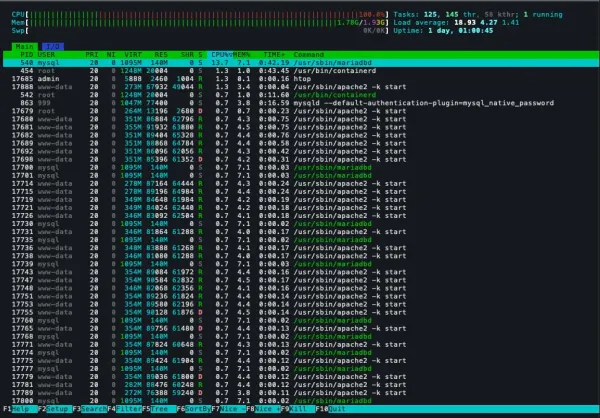Sort by the PID column header

pos(27,55)
